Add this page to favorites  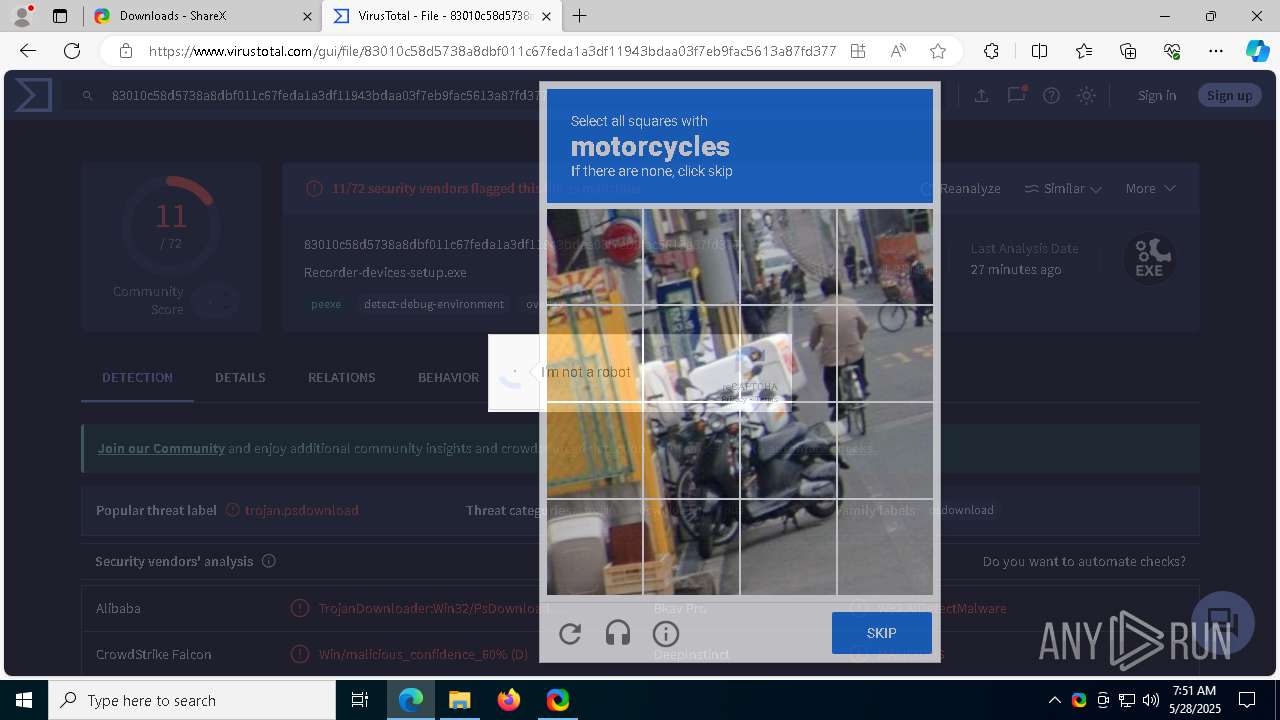[938, 51]
